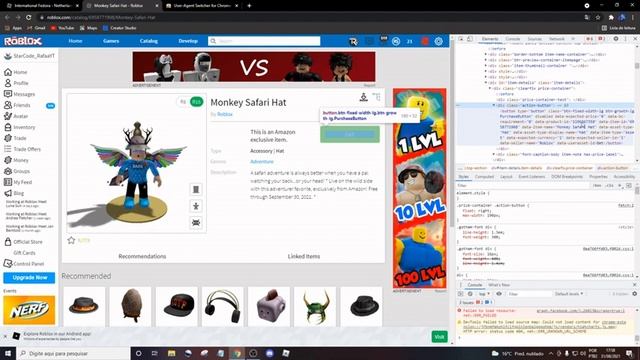Open the settings gear in Roblox header
The width and height of the screenshot is (640, 360).
438,41
